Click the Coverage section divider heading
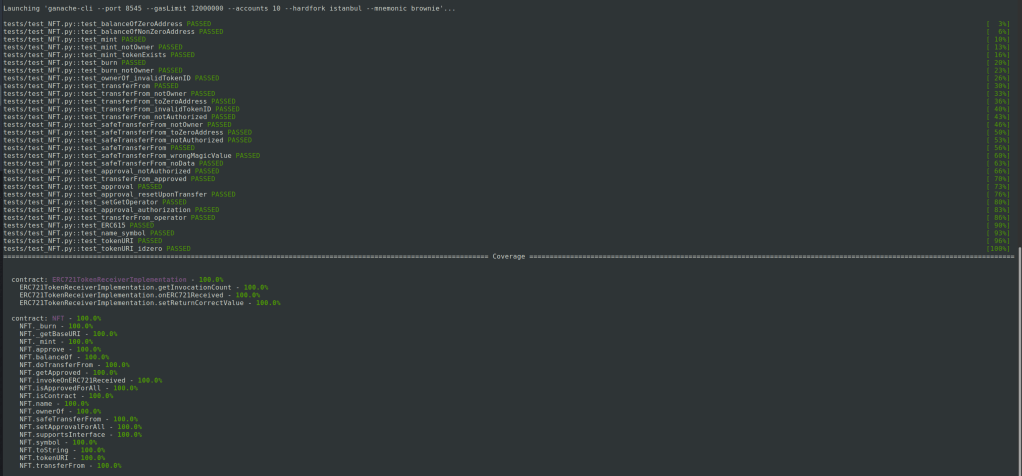This screenshot has width=1022, height=476. (510, 257)
